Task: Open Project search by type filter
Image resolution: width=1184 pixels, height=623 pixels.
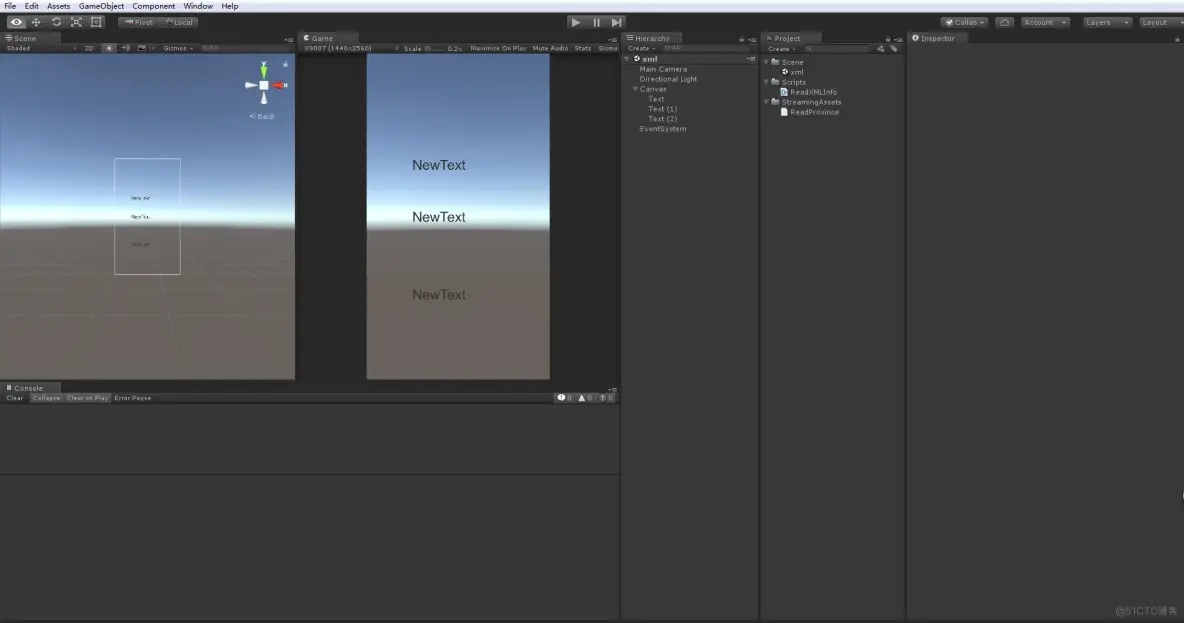Action: point(880,48)
